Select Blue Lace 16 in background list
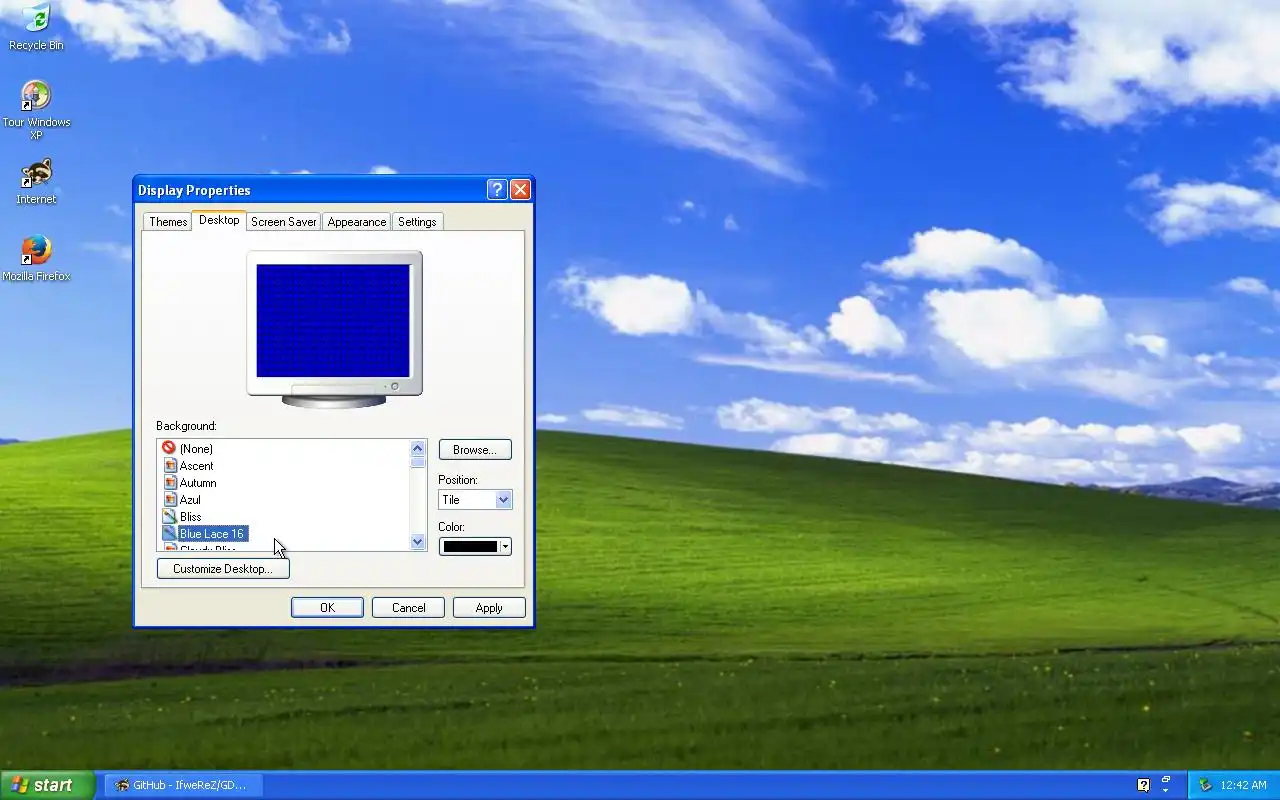 (x=212, y=534)
